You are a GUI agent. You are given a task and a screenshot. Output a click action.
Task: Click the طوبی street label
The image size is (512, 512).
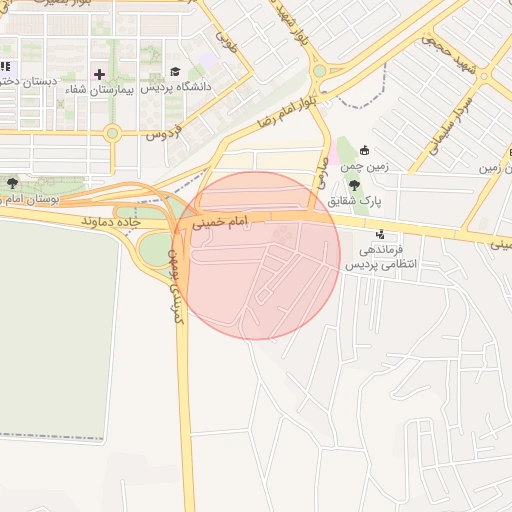click(x=226, y=41)
